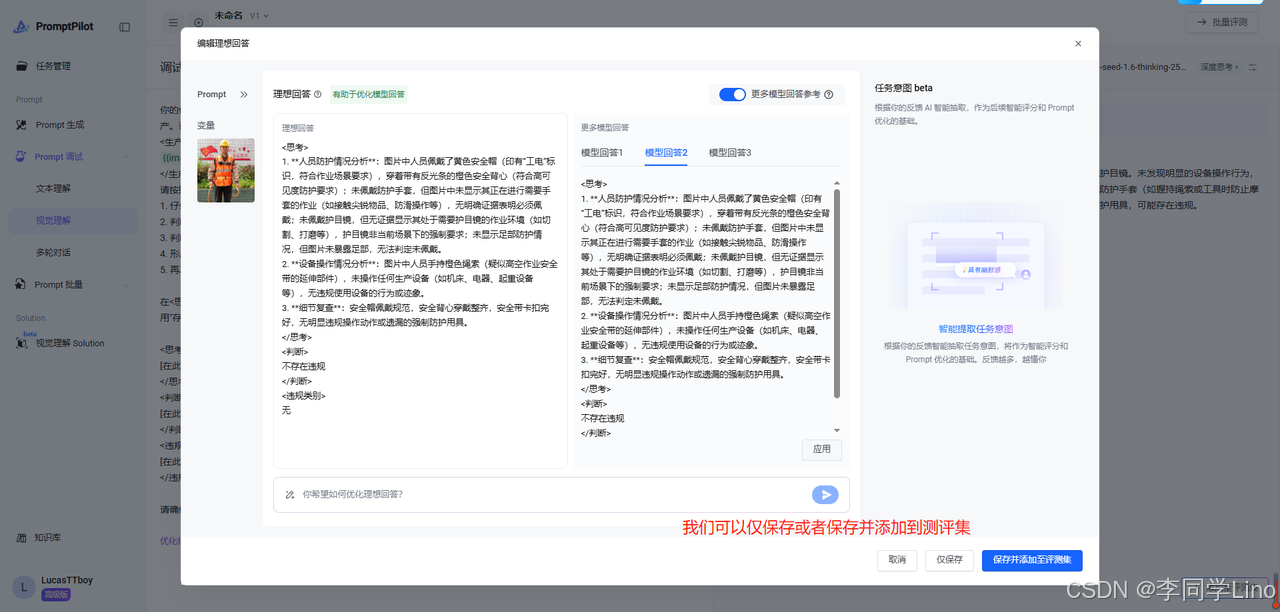
Task: Click the hamburger list icon in header
Action: point(173,22)
